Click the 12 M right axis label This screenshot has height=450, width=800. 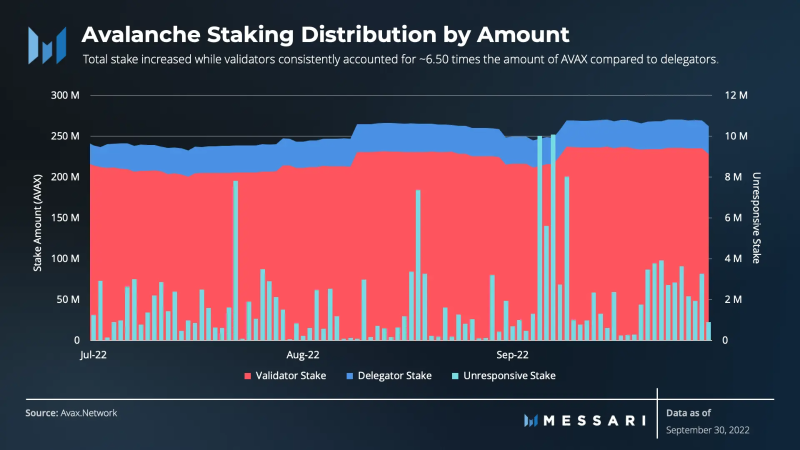tap(736, 95)
